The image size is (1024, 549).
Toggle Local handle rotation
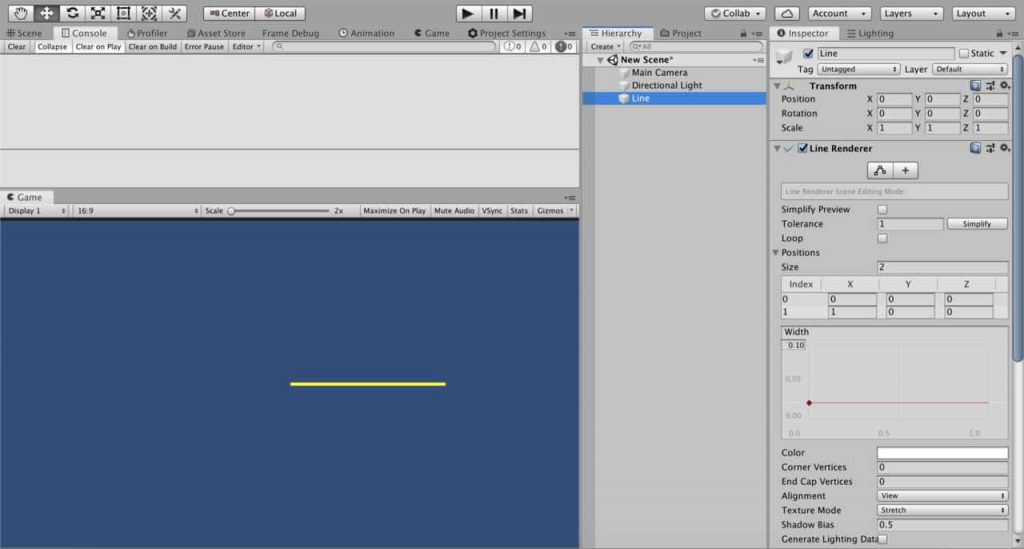coord(280,13)
